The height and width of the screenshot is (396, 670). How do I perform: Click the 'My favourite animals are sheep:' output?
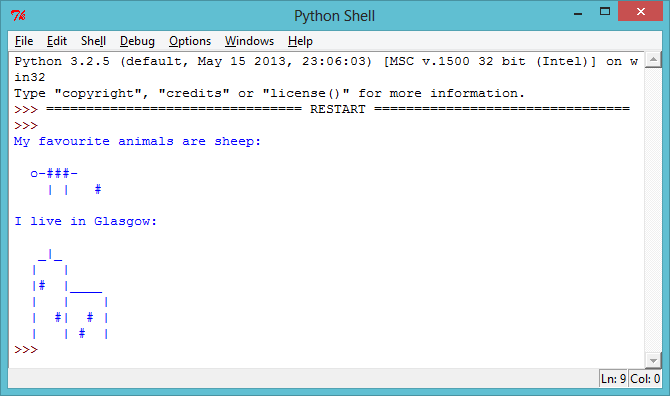pos(137,141)
